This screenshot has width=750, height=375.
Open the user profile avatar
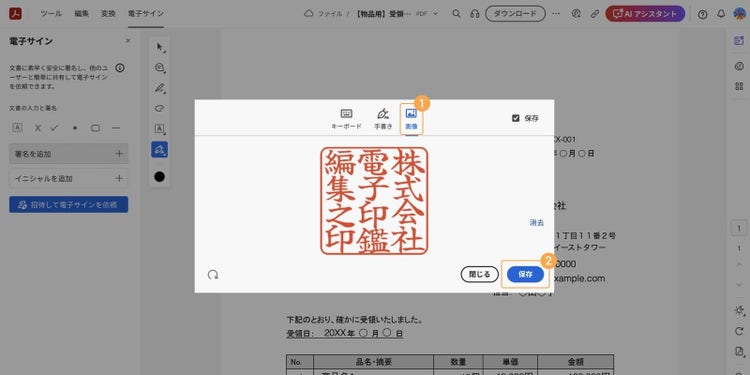(739, 14)
